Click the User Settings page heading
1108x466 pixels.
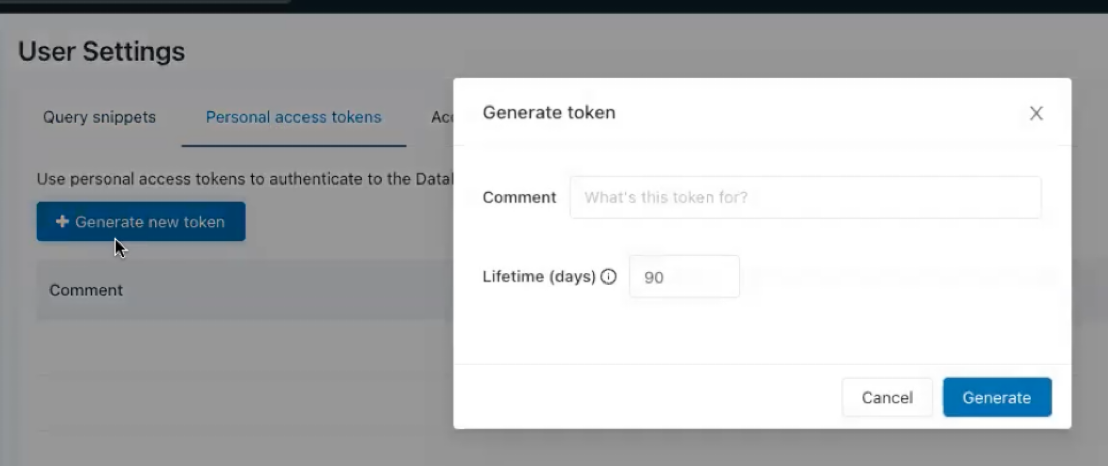pyautogui.click(x=101, y=52)
